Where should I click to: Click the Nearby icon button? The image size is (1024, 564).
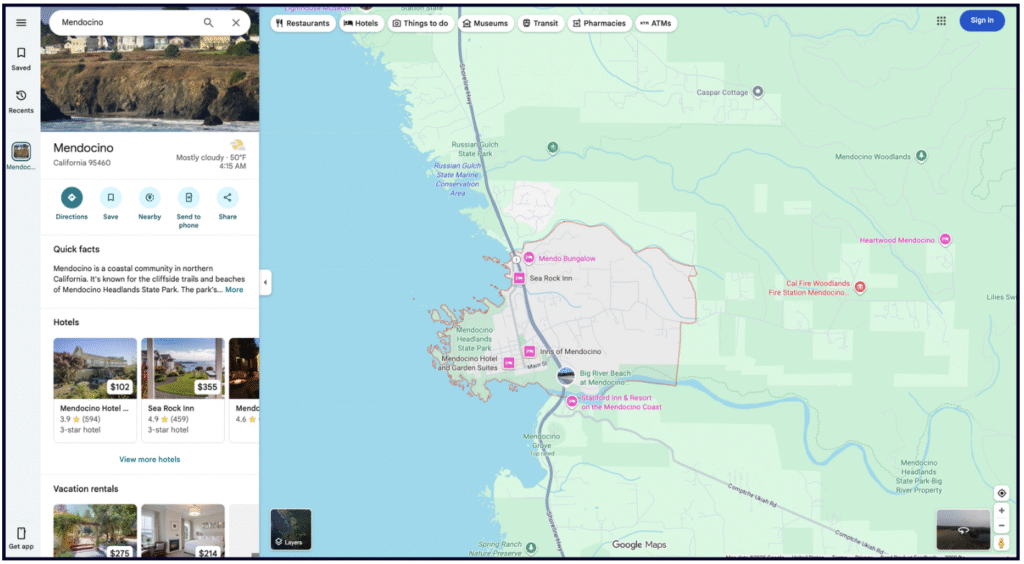(x=150, y=198)
